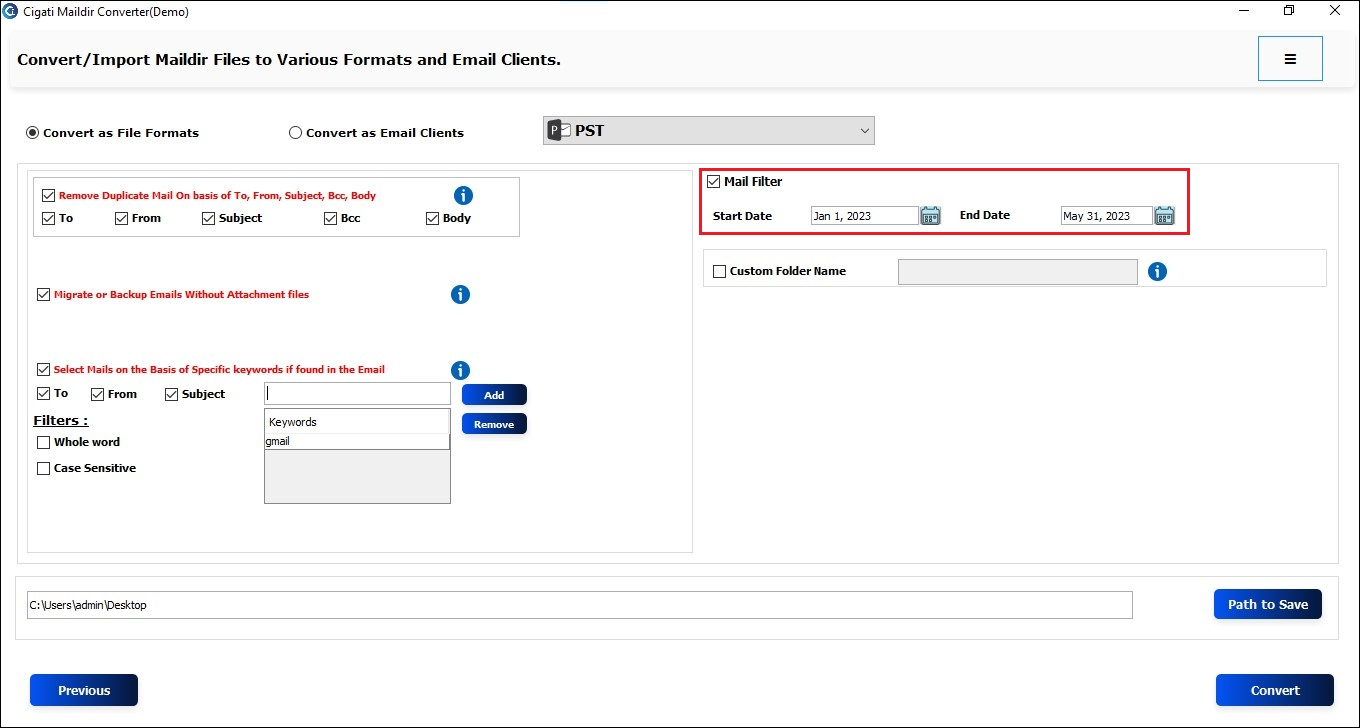This screenshot has height=728, width=1360.
Task: Maximize or restore the window
Action: pyautogui.click(x=1289, y=11)
